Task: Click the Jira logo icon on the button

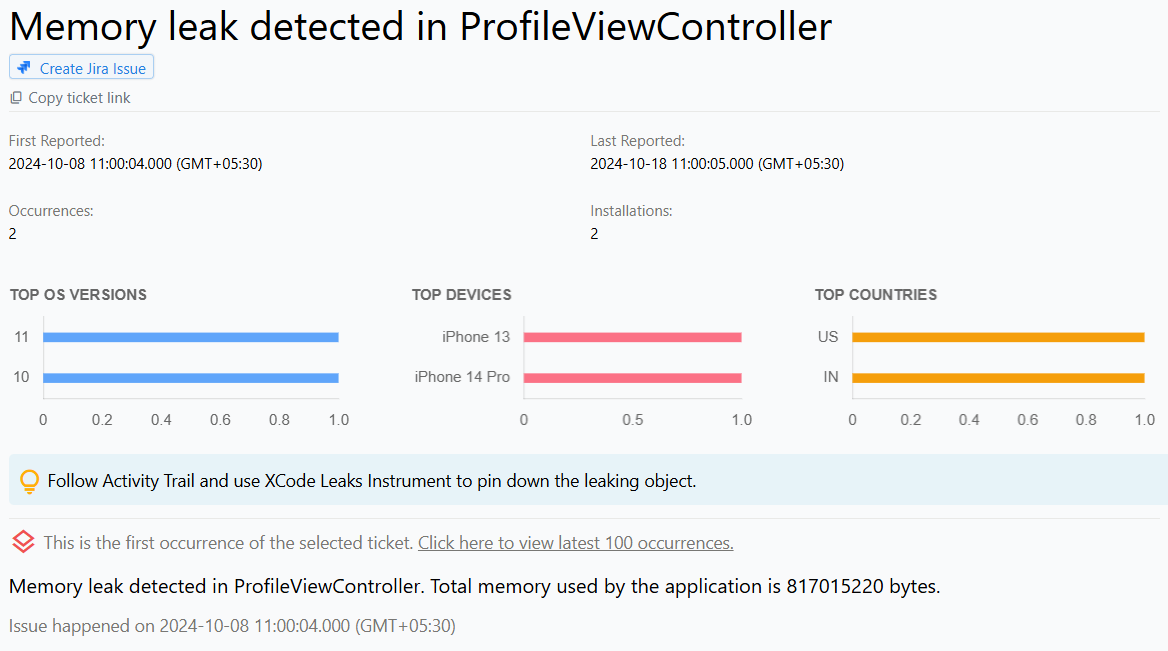Action: [x=22, y=67]
